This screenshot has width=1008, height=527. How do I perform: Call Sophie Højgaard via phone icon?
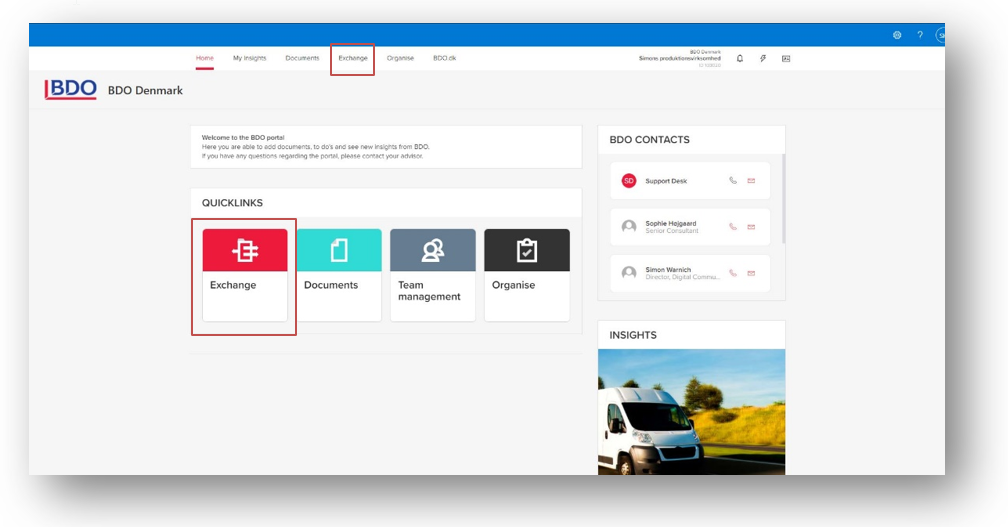pos(733,227)
